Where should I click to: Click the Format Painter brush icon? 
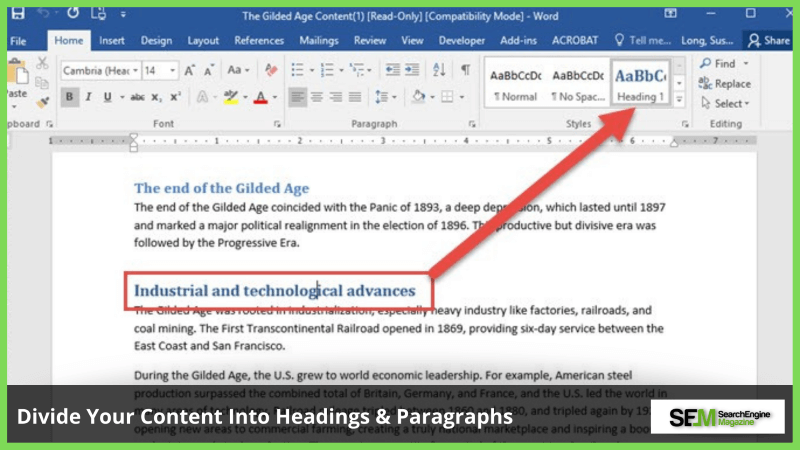[43, 103]
